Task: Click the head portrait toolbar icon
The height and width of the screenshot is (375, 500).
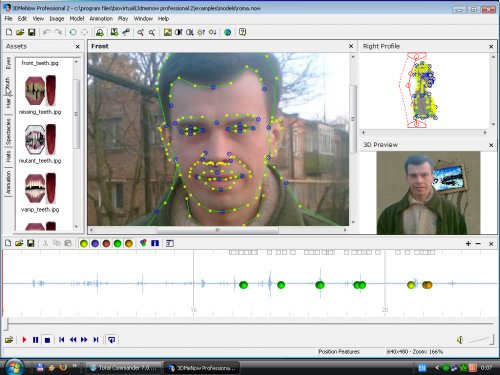Action: tap(99, 32)
